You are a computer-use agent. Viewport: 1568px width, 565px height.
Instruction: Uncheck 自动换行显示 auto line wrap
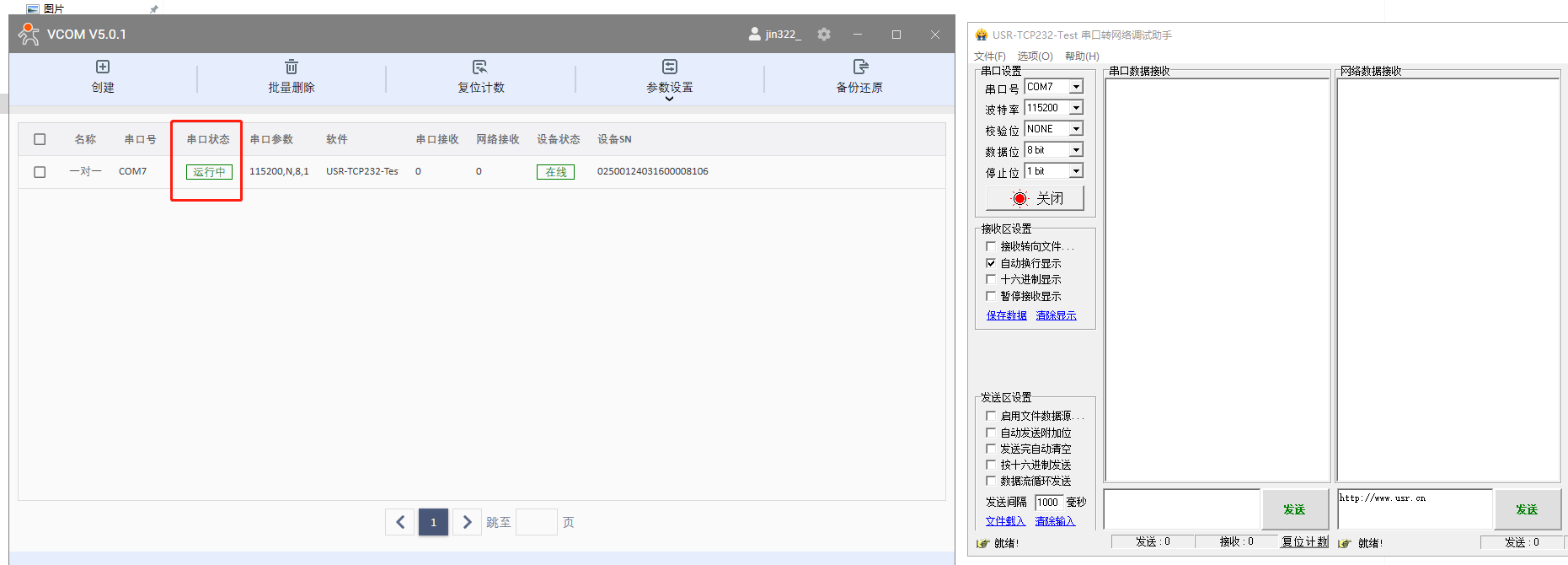pyautogui.click(x=991, y=263)
